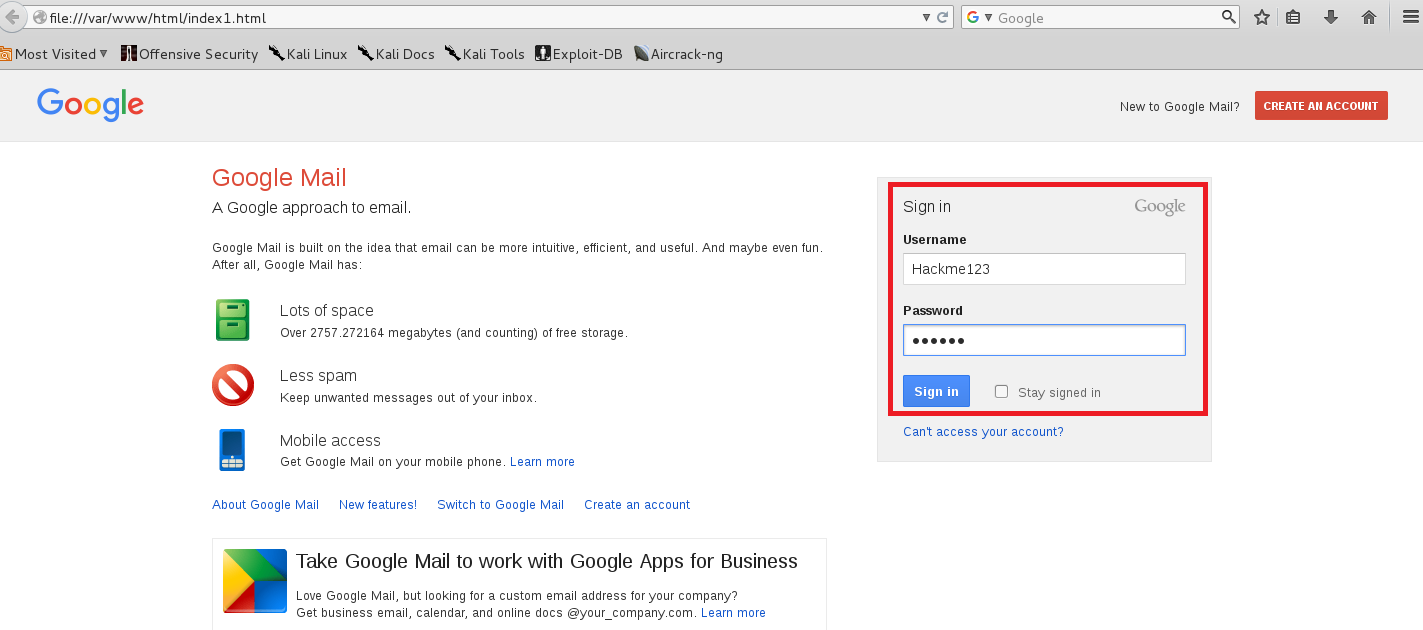
Task: Click the blue Sign in button
Action: (936, 391)
